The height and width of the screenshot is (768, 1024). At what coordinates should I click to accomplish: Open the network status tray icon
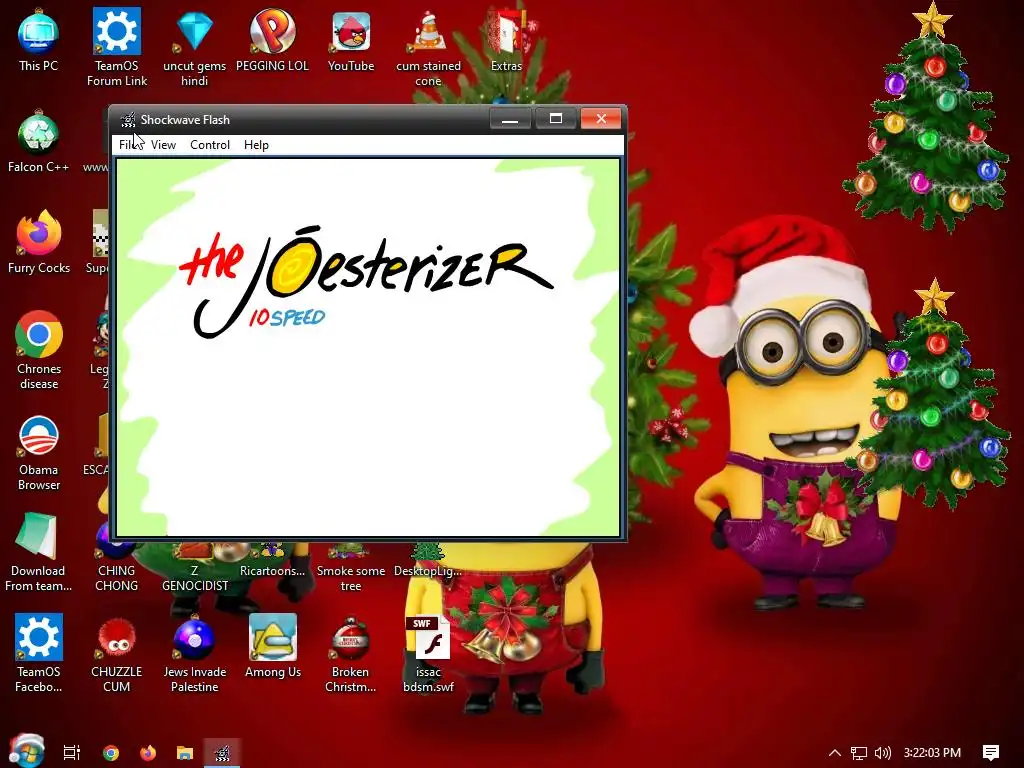(x=859, y=752)
